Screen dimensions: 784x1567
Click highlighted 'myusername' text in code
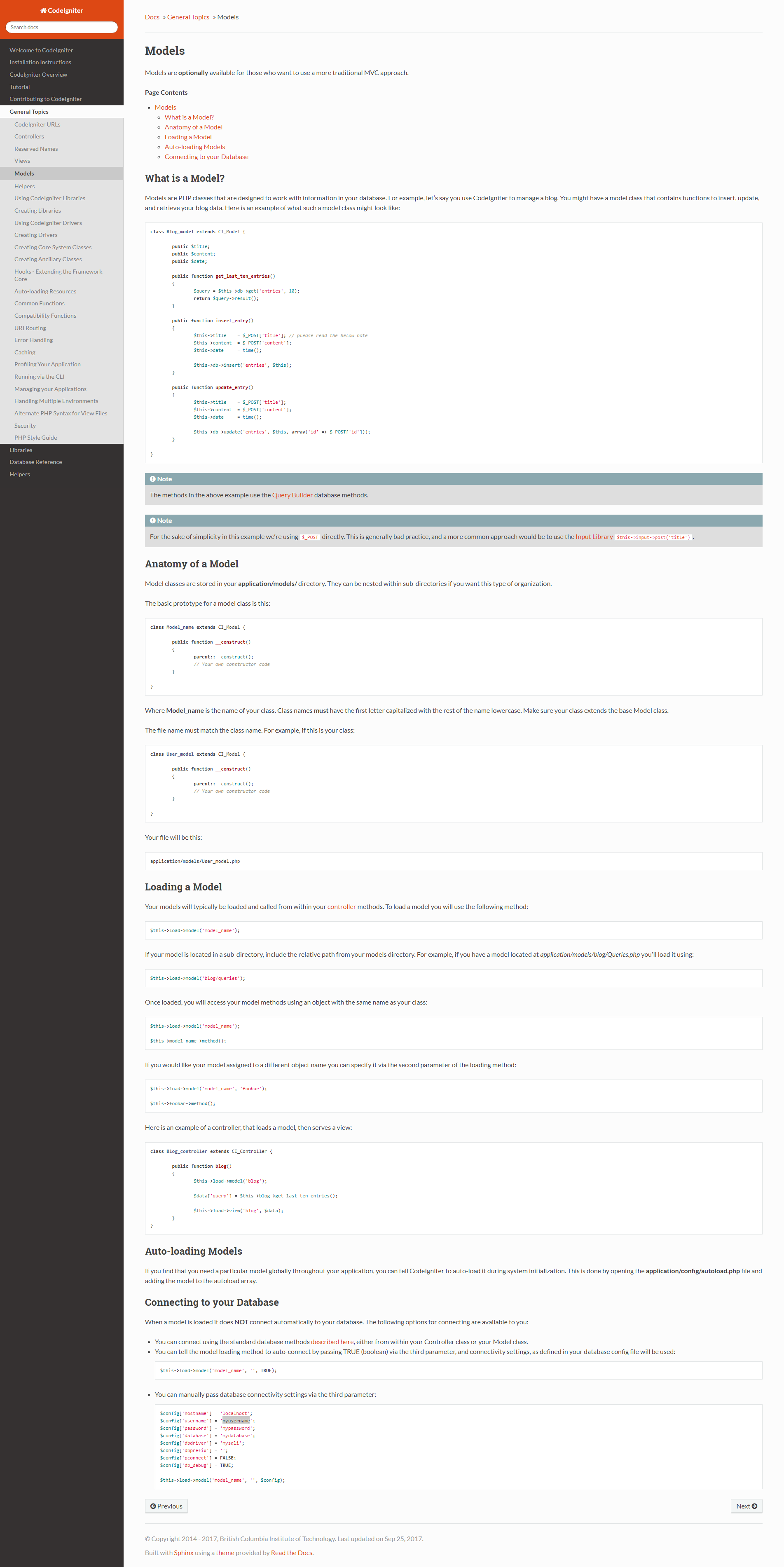coord(236,1421)
